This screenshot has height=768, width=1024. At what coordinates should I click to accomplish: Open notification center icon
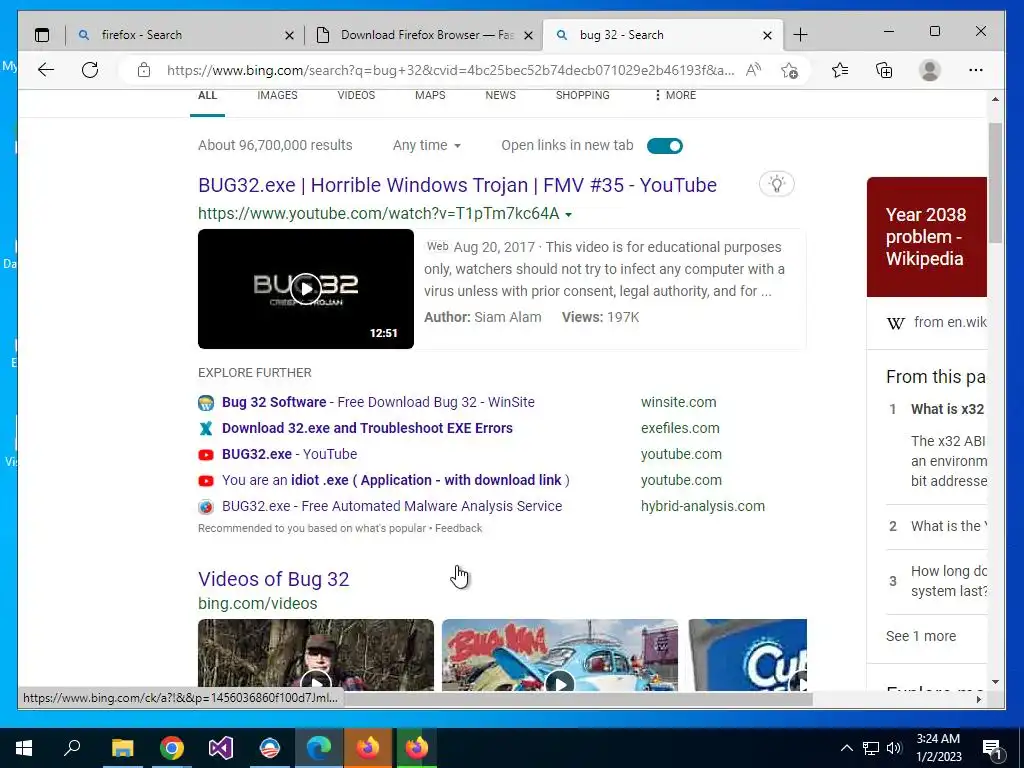coord(993,748)
